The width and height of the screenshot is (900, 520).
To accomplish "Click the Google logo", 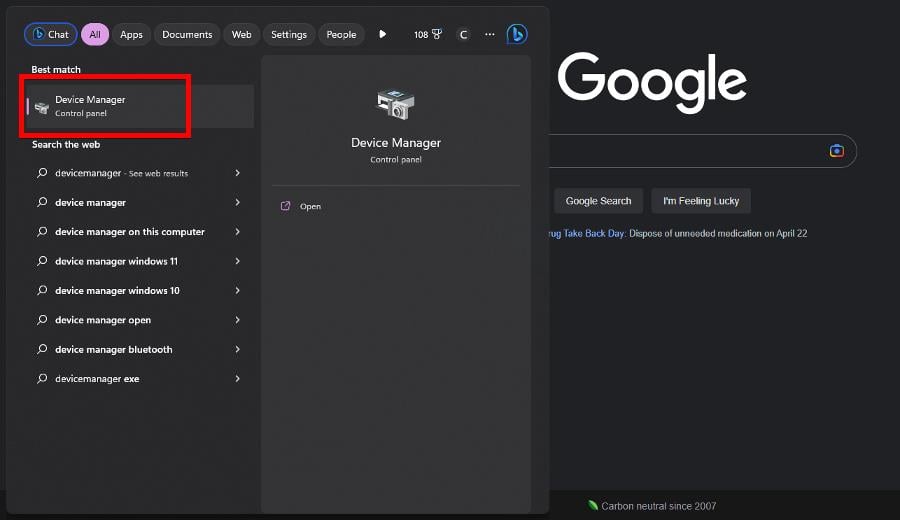I will [x=652, y=82].
